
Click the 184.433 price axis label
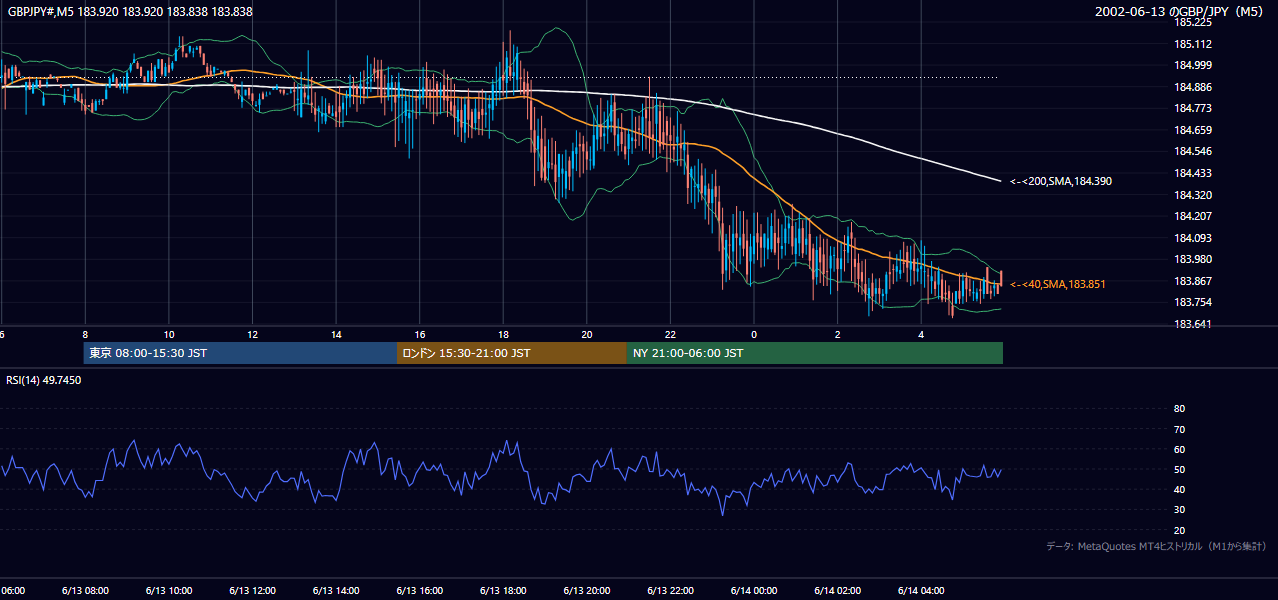coord(1193,173)
